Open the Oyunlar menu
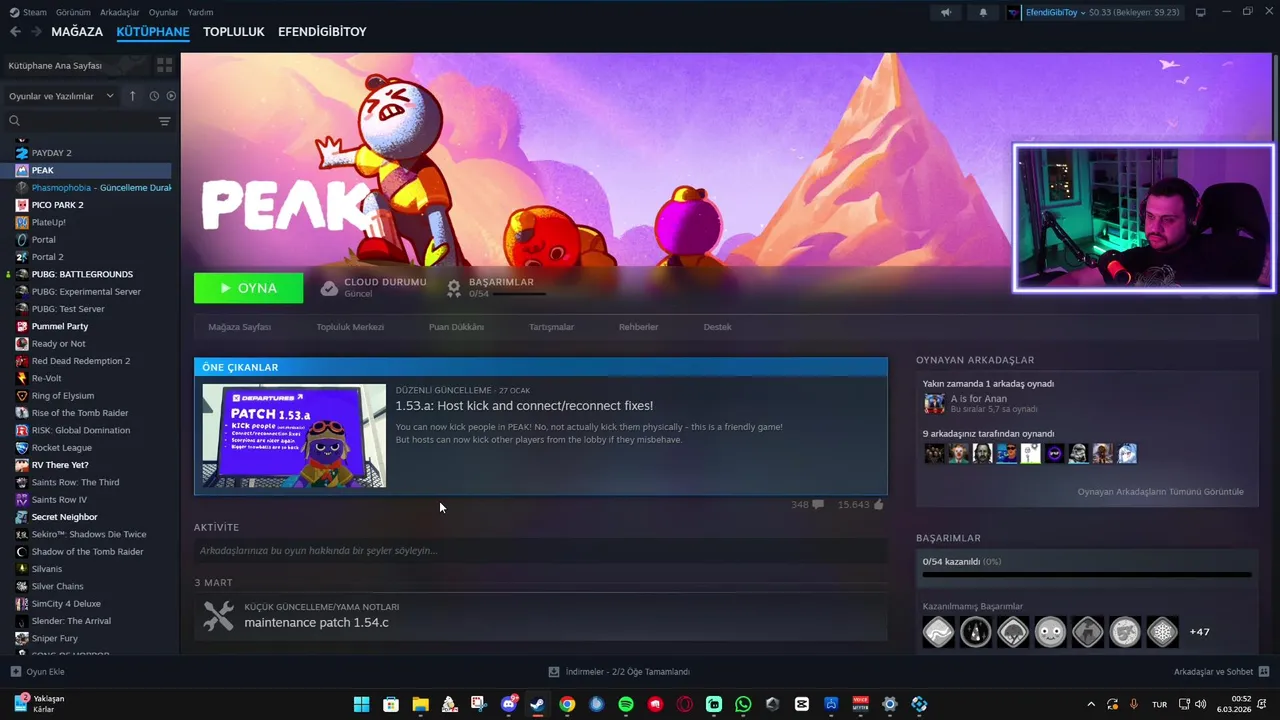The image size is (1280, 720). coord(164,12)
